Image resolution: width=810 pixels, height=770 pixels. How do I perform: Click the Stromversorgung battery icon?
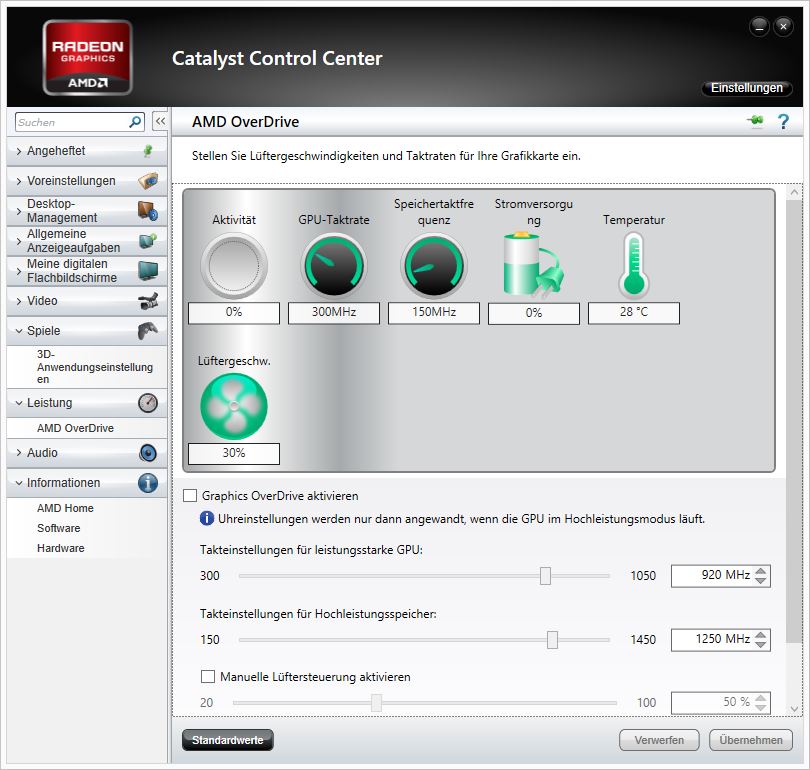click(x=533, y=265)
